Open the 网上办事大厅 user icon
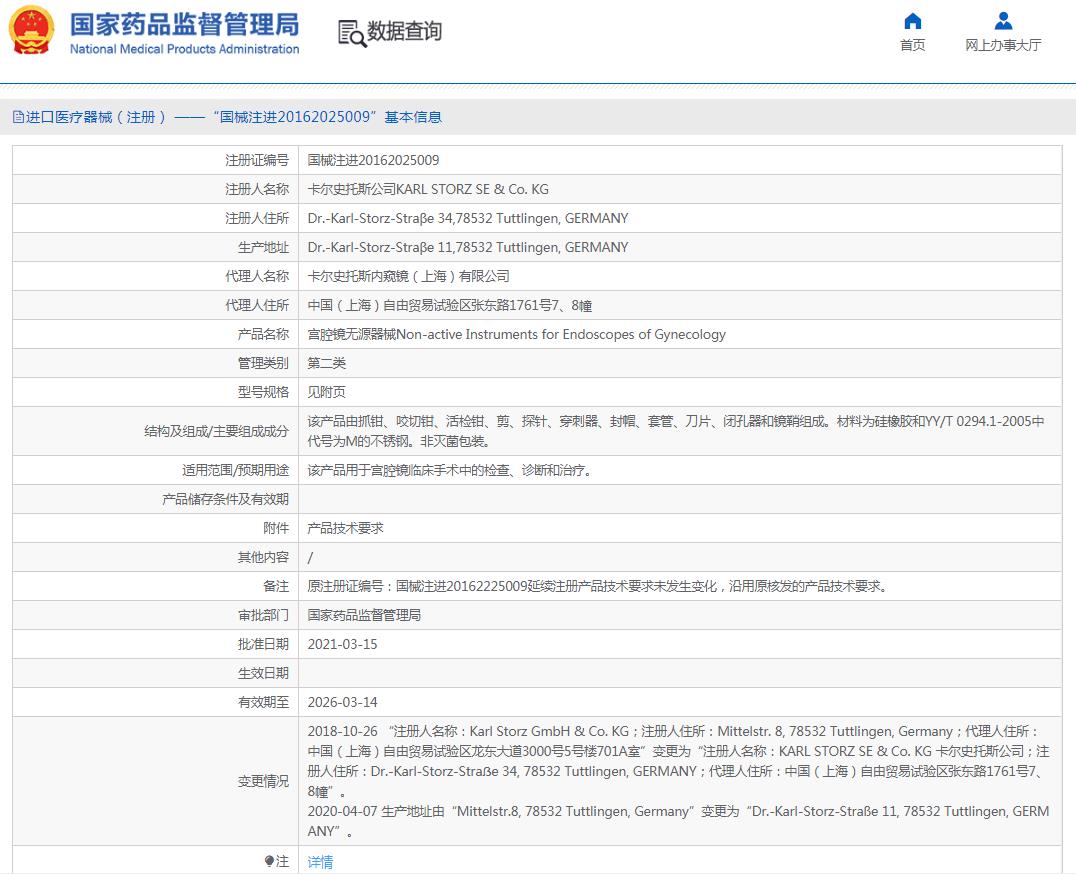 1003,21
